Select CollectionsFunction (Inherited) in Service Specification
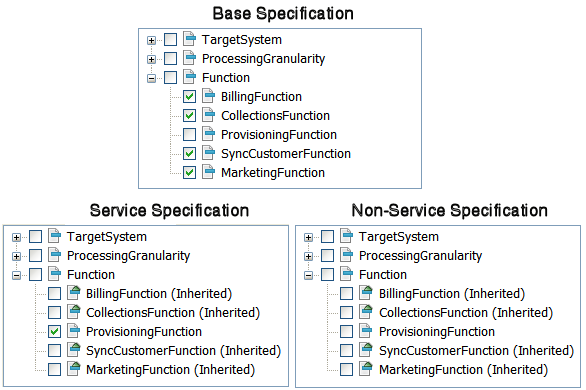This screenshot has width=586, height=390. click(x=173, y=313)
